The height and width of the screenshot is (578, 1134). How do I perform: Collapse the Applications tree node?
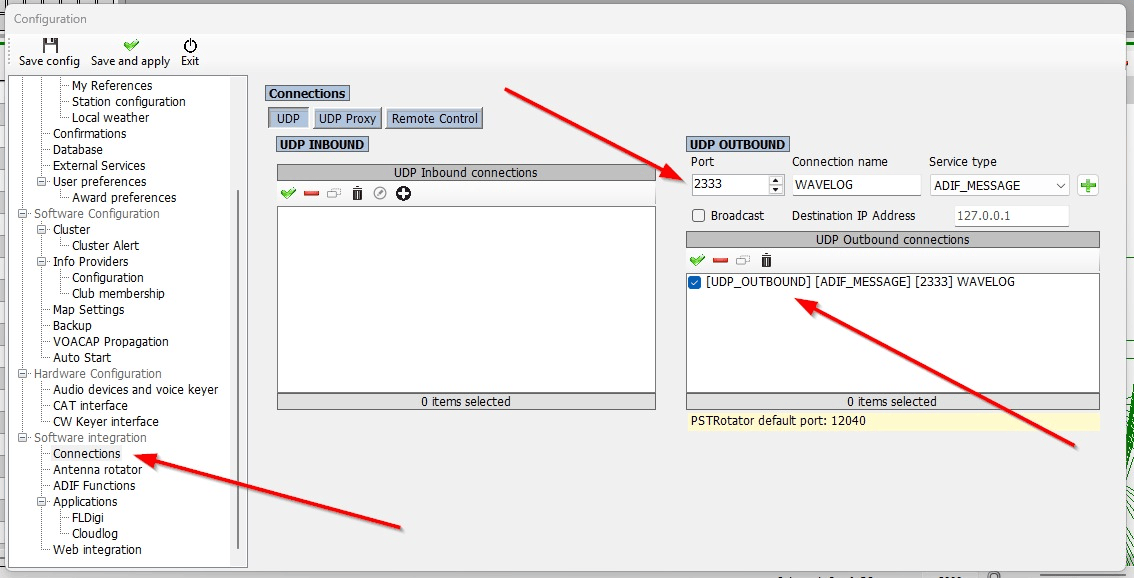coord(42,501)
